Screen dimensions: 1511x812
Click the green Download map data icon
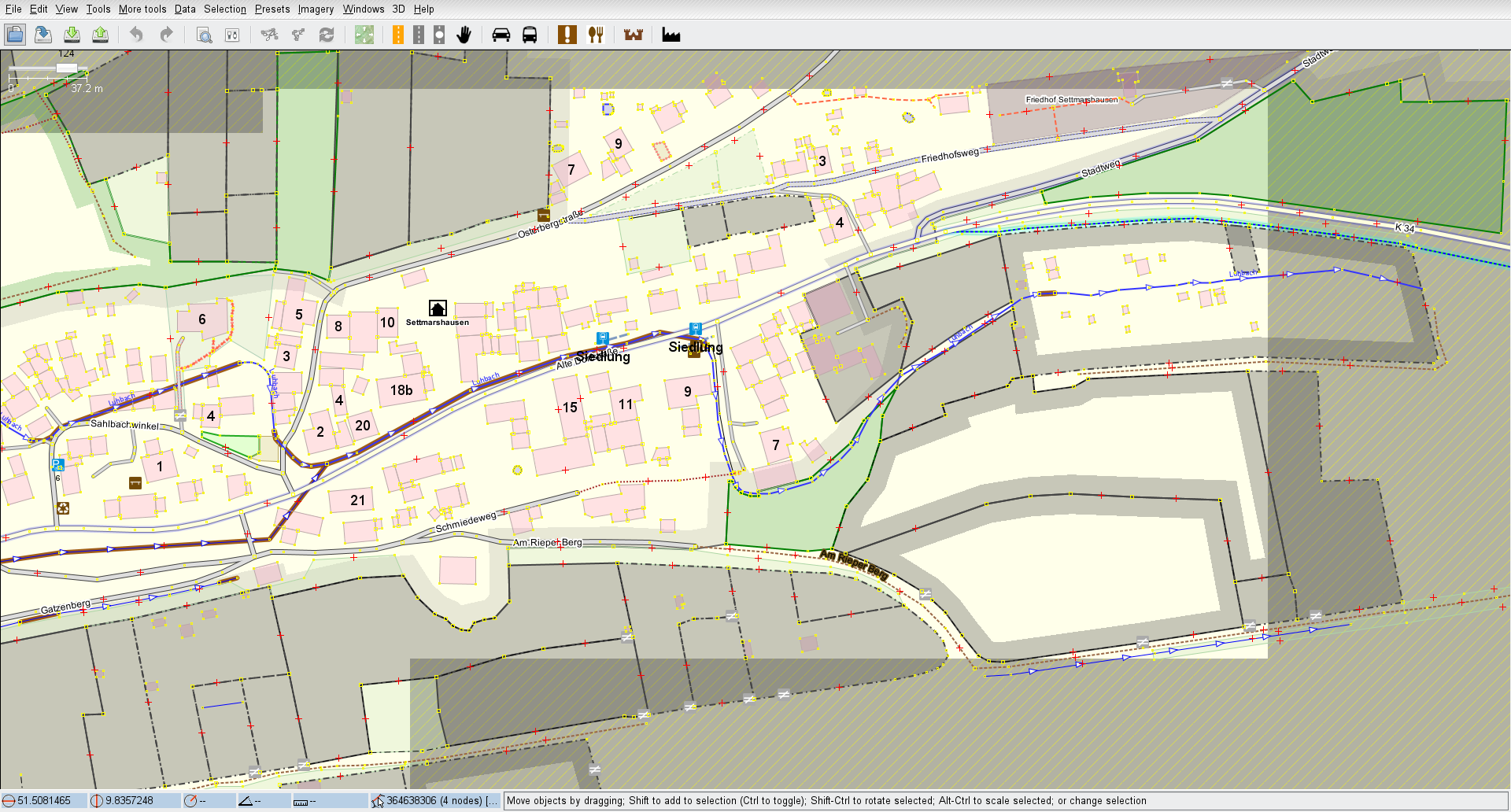(72, 35)
